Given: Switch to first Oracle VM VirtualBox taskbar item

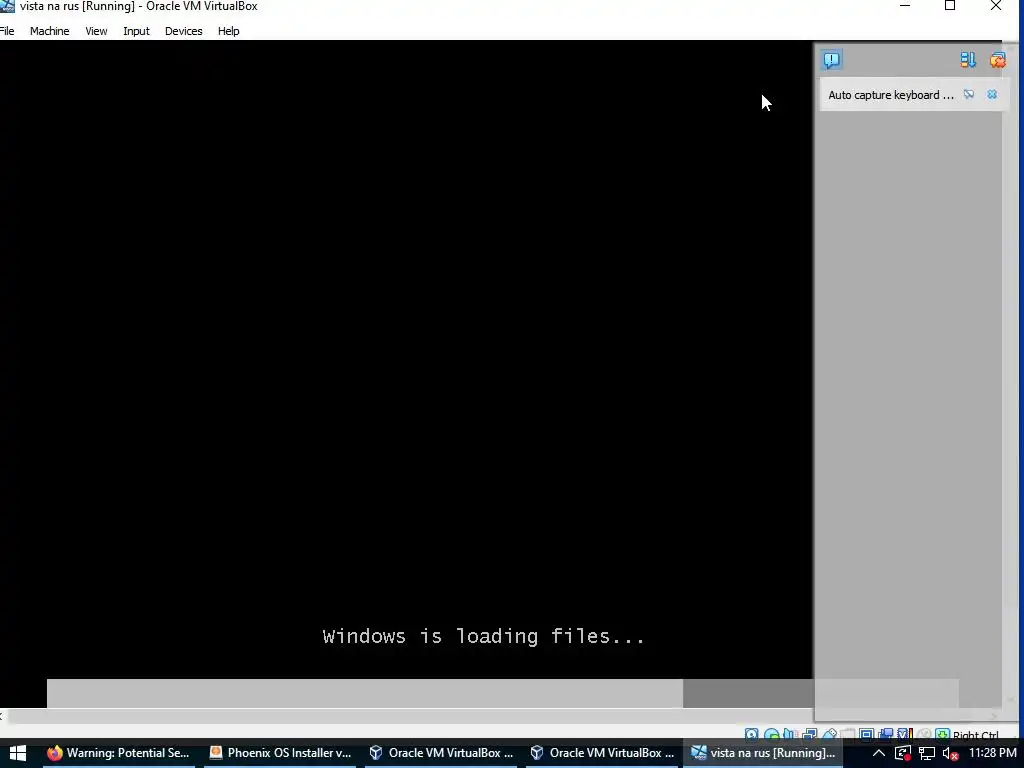Looking at the screenshot, I should [441, 753].
